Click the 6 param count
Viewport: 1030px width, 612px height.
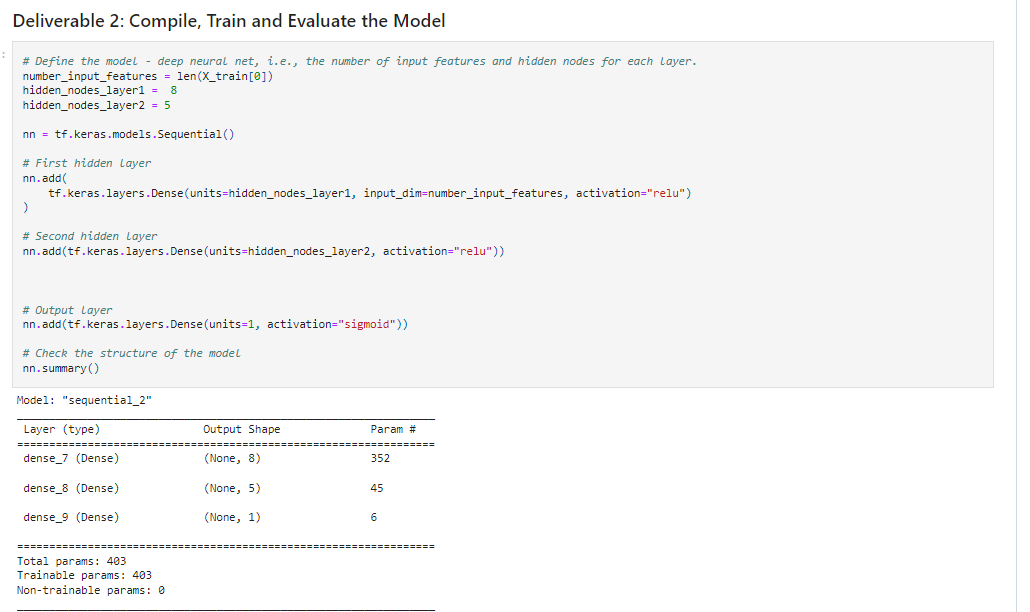pyautogui.click(x=374, y=517)
